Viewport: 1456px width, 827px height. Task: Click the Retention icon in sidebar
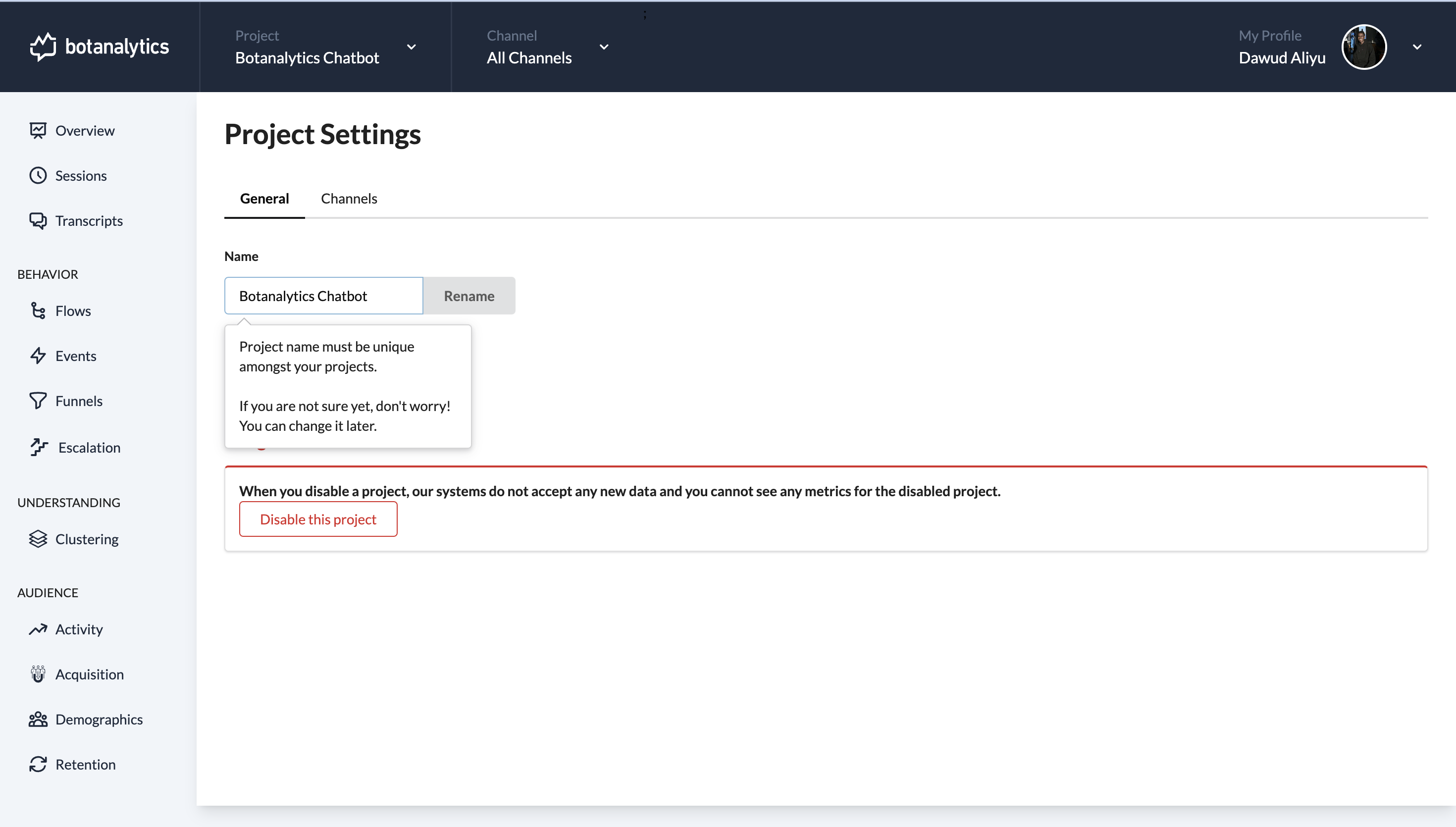tap(37, 763)
